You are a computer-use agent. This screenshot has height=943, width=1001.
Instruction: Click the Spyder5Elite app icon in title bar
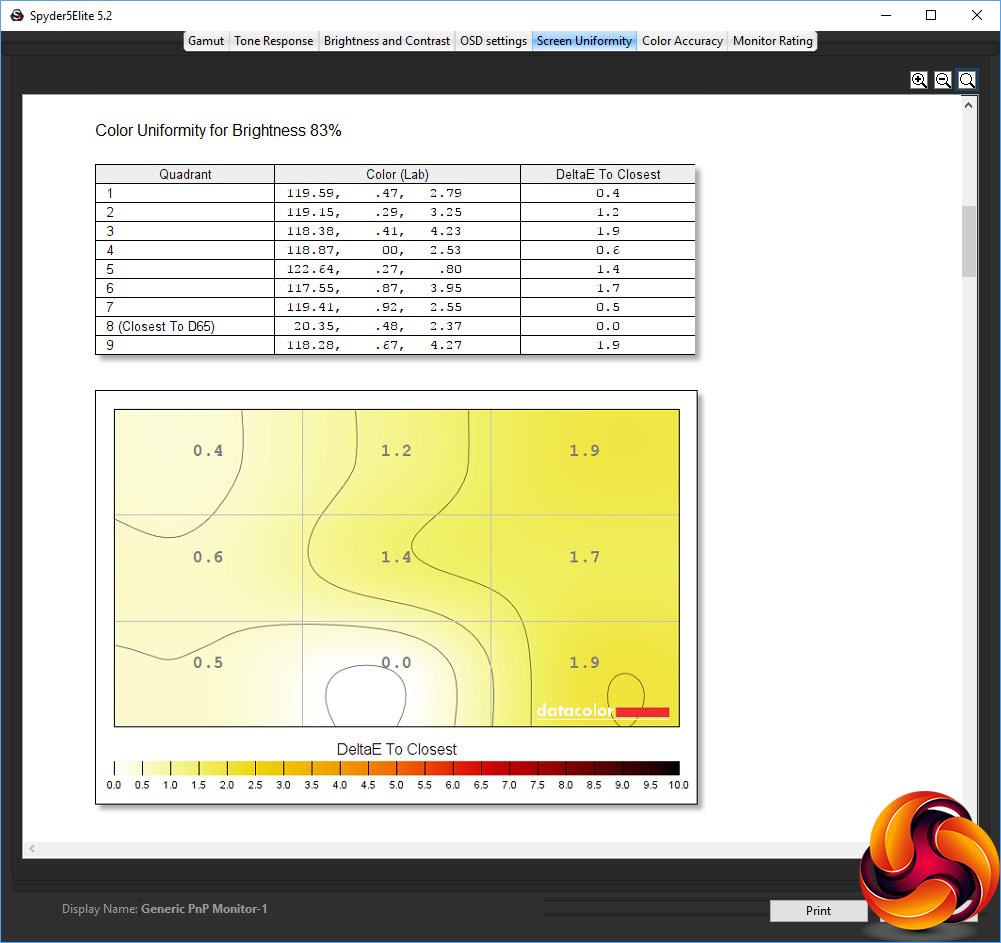pos(17,15)
